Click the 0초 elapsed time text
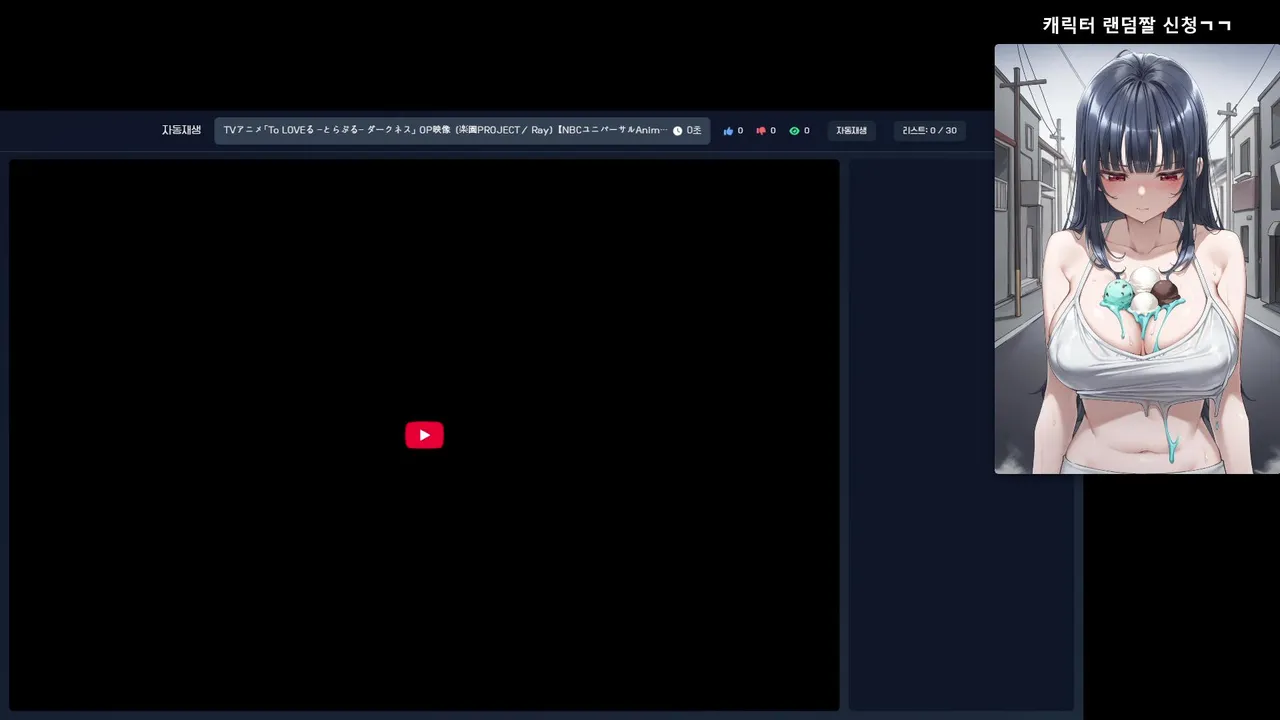The height and width of the screenshot is (720, 1280). pyautogui.click(x=694, y=131)
